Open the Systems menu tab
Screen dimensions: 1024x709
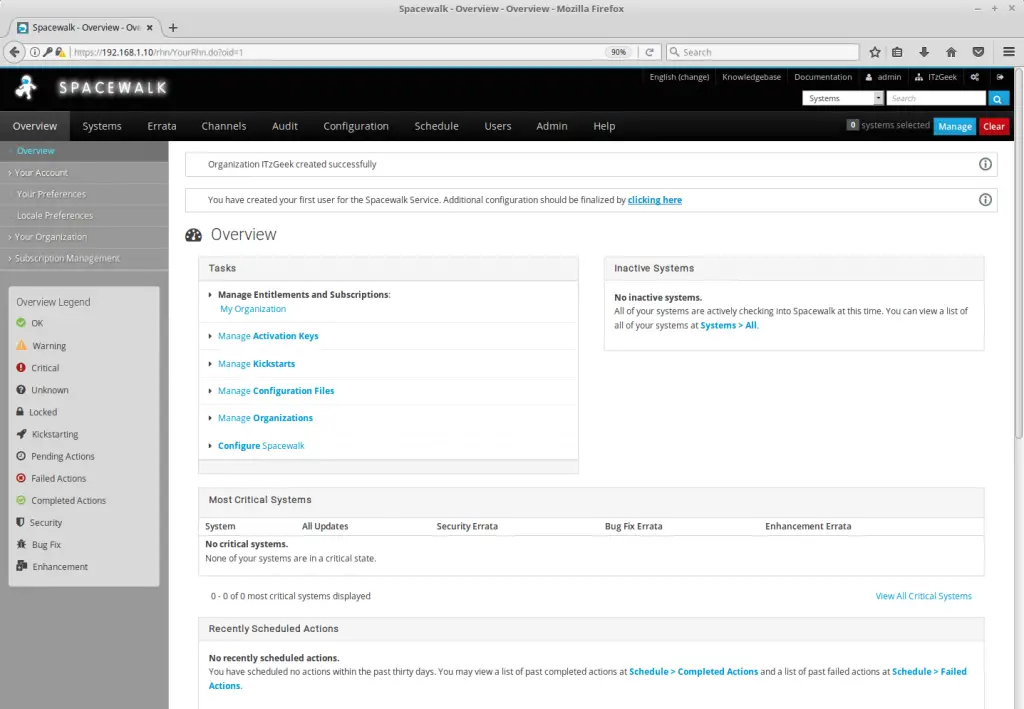[102, 126]
